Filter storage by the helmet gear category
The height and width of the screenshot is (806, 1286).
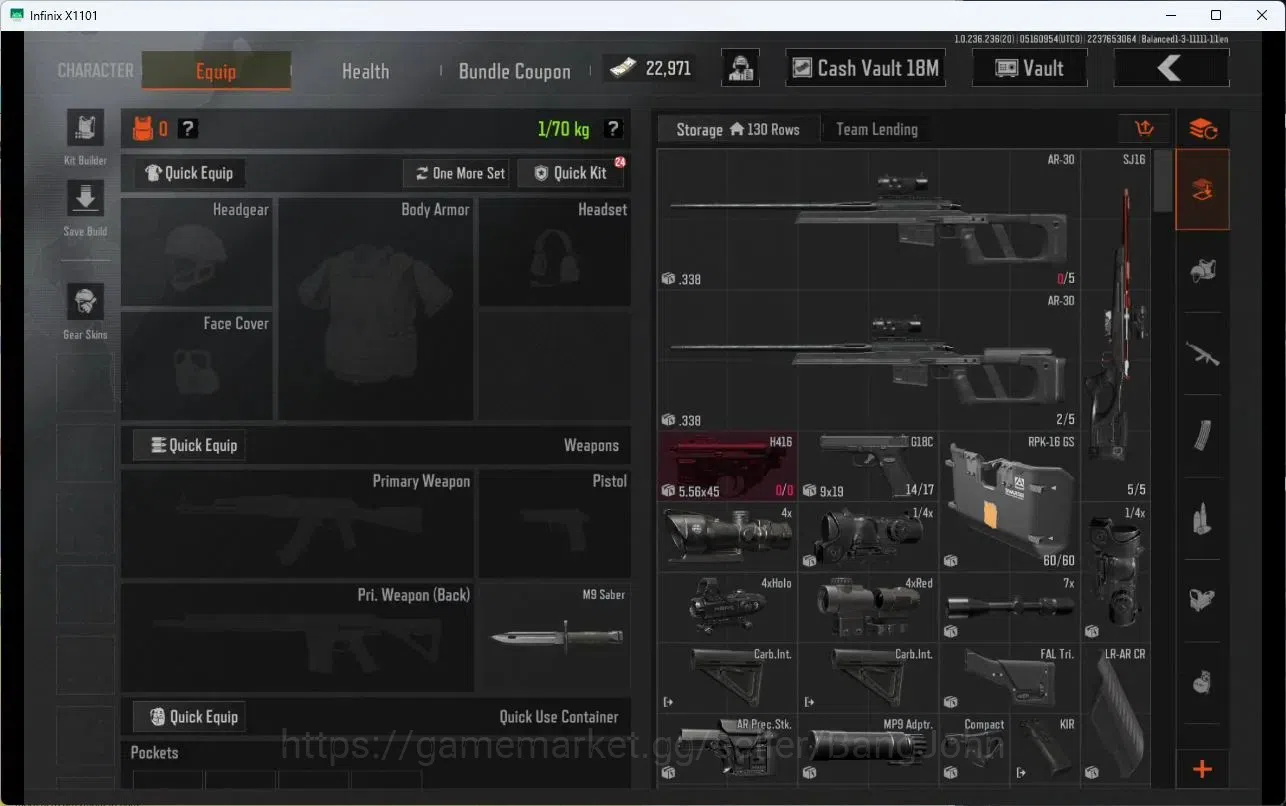[x=1202, y=271]
